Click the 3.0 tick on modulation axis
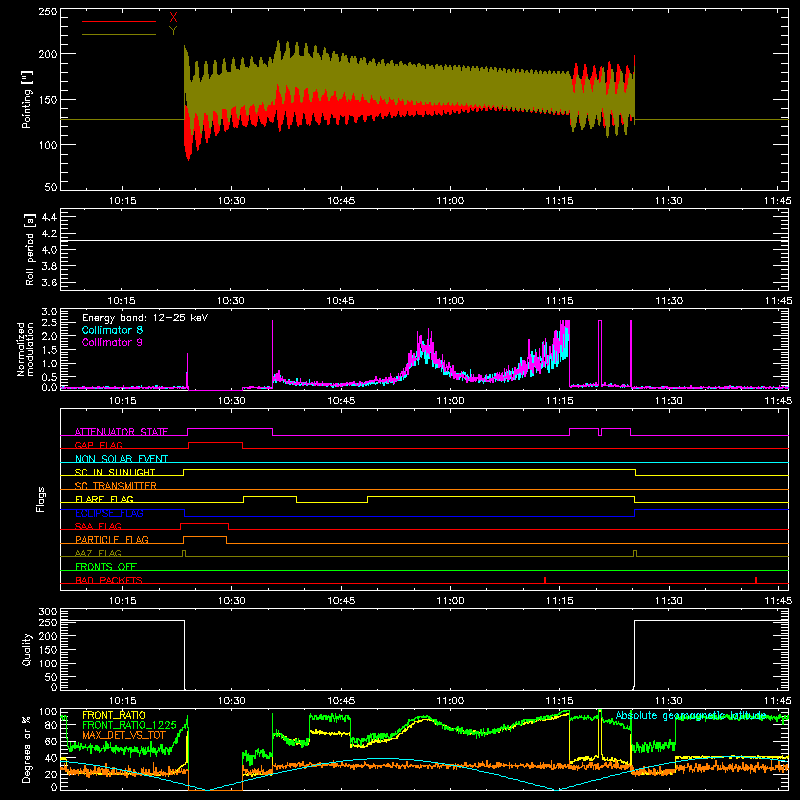 [49, 312]
